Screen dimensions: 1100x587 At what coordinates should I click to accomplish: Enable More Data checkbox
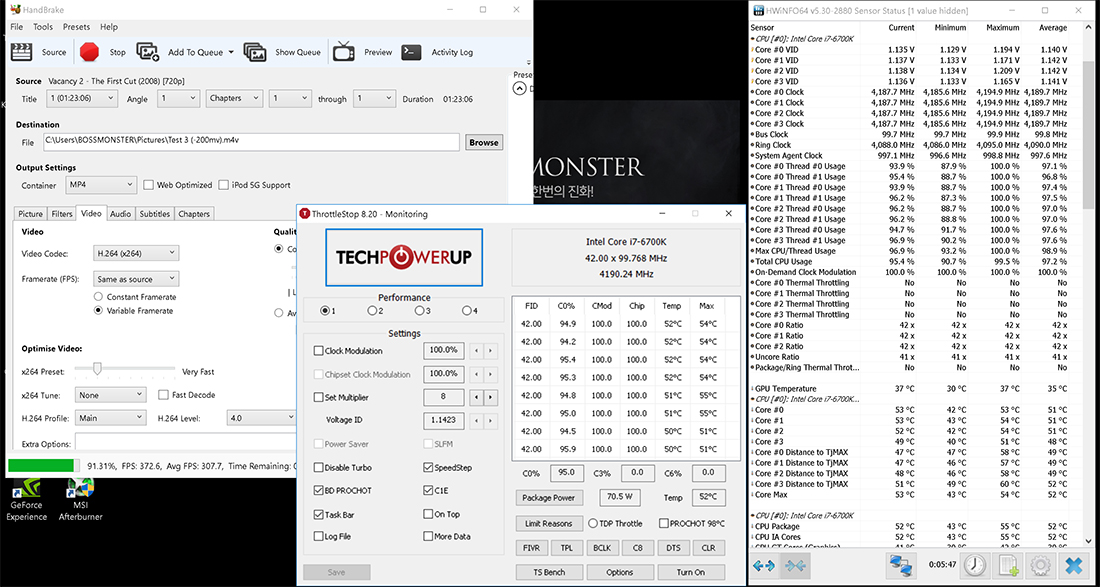tap(428, 537)
